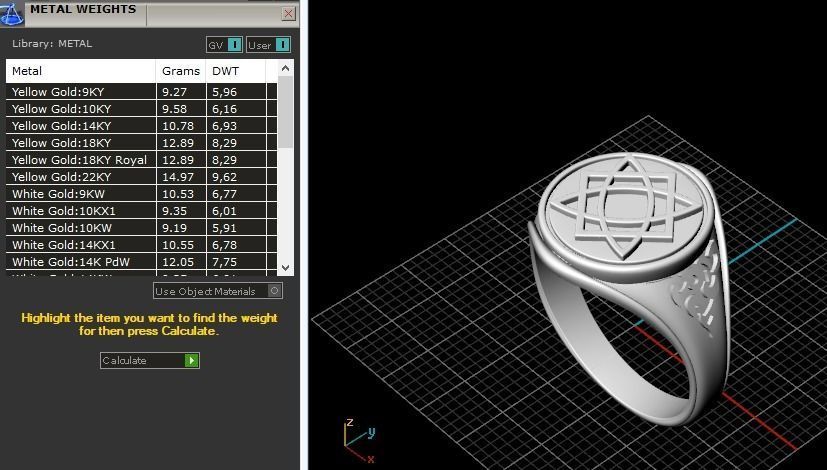Screen dimensions: 827x470
Task: Select White Gold:10KW row
Action: [141, 228]
